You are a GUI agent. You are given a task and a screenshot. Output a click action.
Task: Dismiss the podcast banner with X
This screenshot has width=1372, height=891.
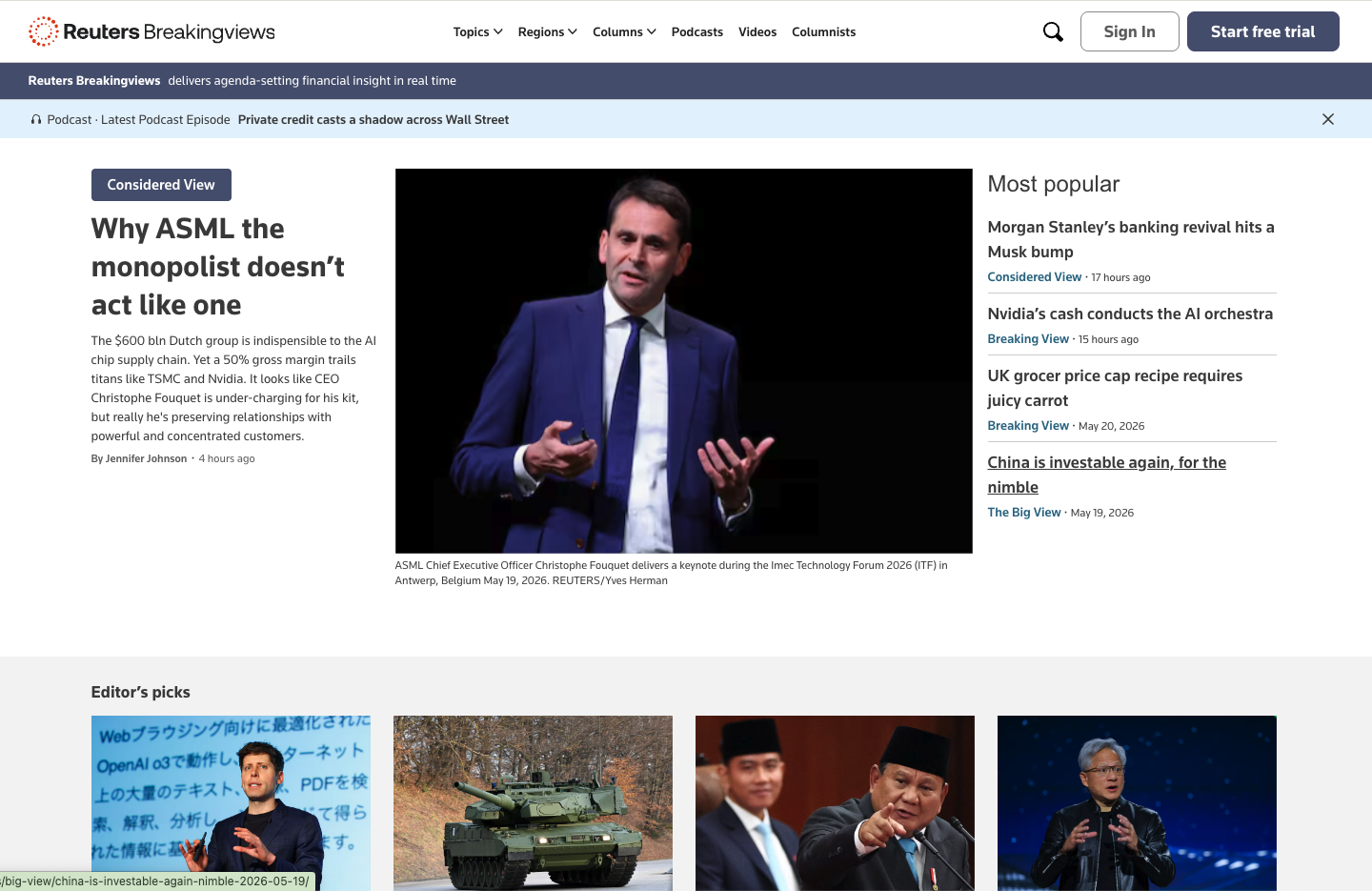[x=1328, y=119]
